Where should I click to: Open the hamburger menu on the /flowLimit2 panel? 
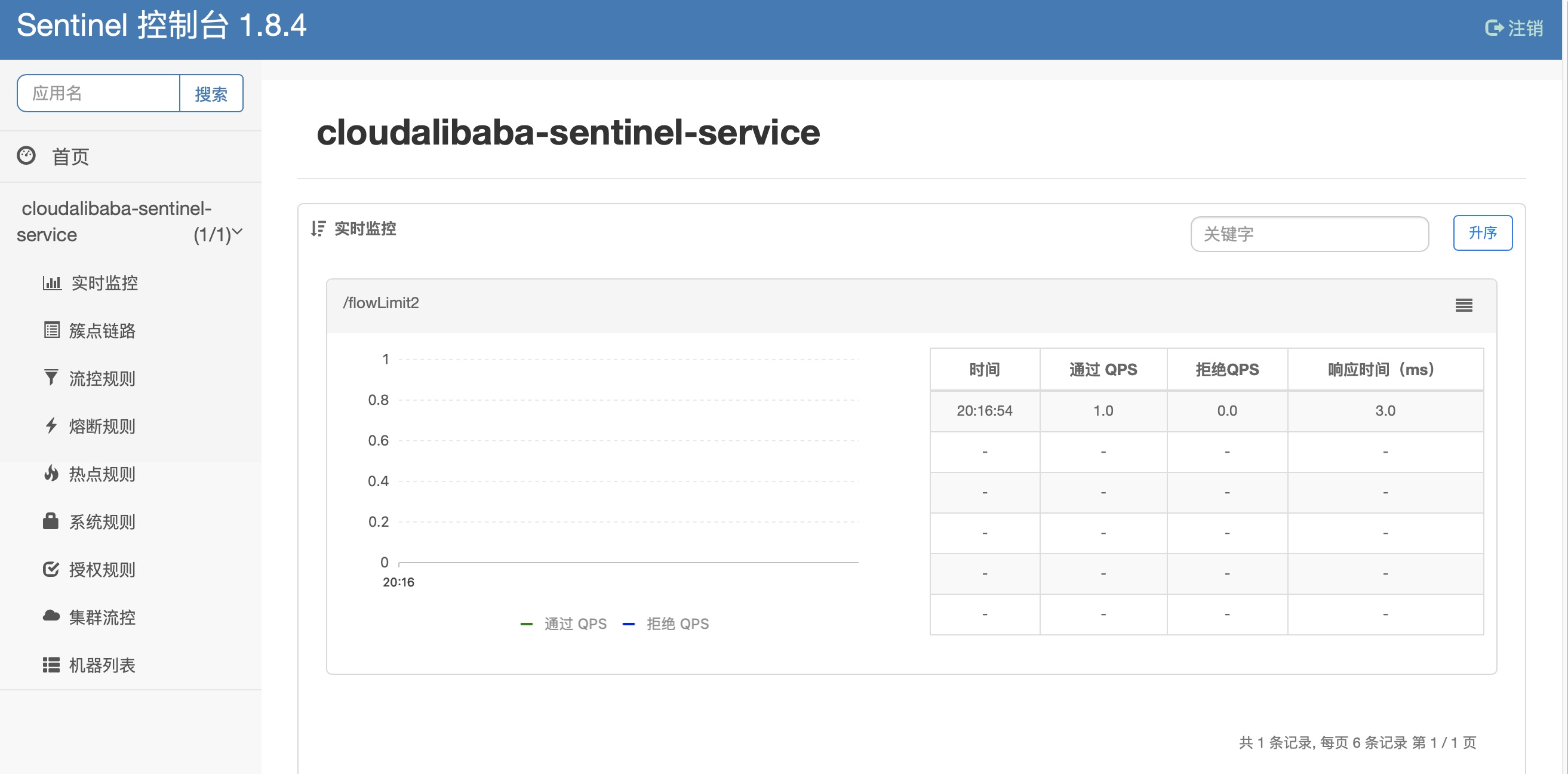[x=1464, y=305]
